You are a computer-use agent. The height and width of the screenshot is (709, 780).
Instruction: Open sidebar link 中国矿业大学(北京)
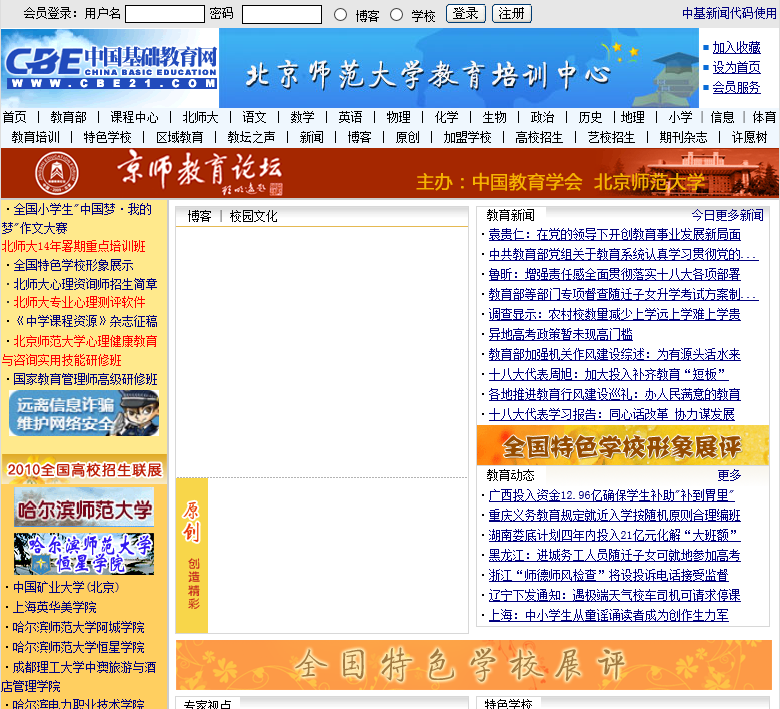click(66, 588)
